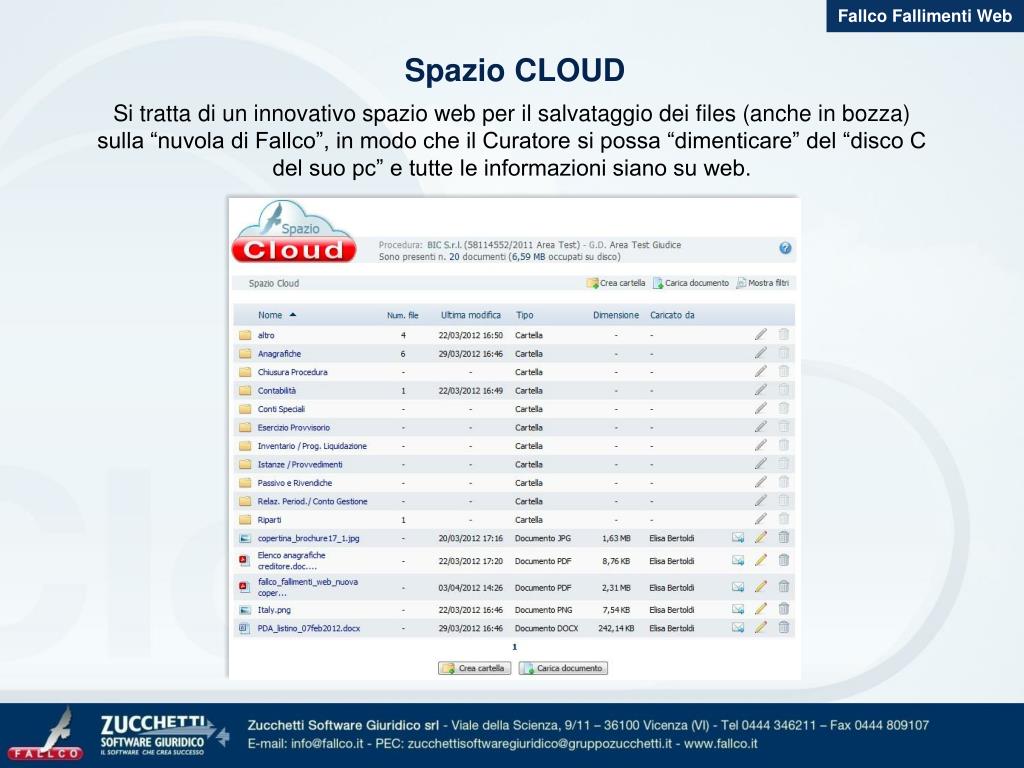
Task: Click bottom Carica documento button
Action: tap(563, 668)
